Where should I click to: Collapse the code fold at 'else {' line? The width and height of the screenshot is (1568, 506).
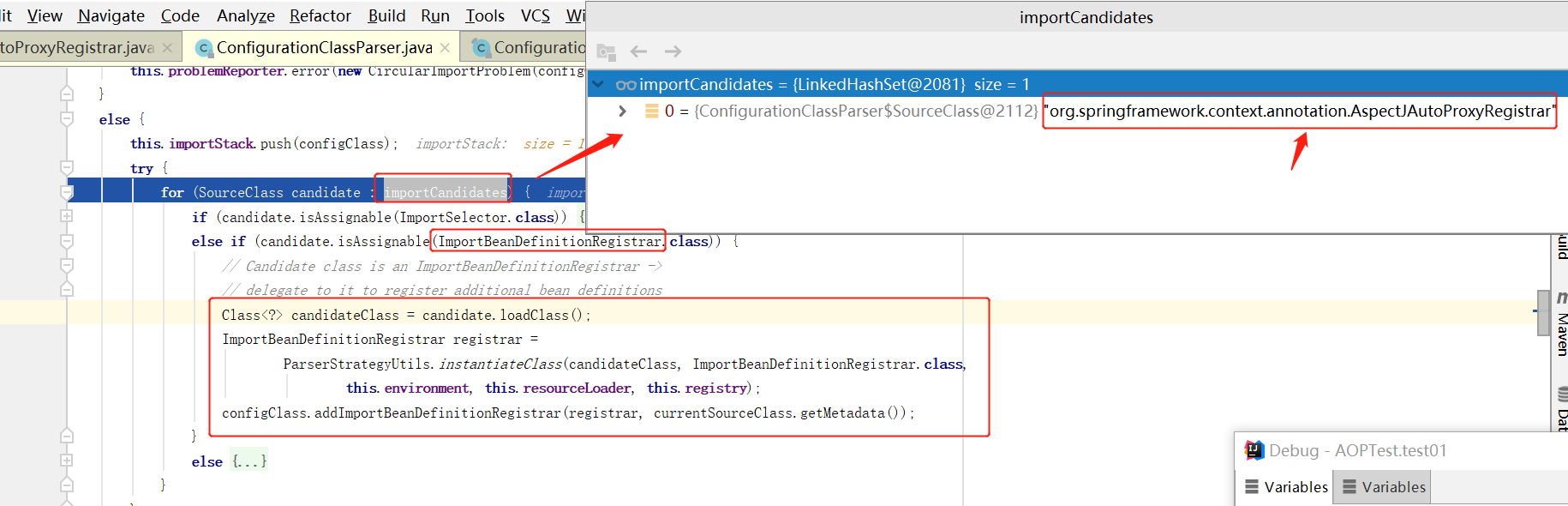pyautogui.click(x=67, y=118)
